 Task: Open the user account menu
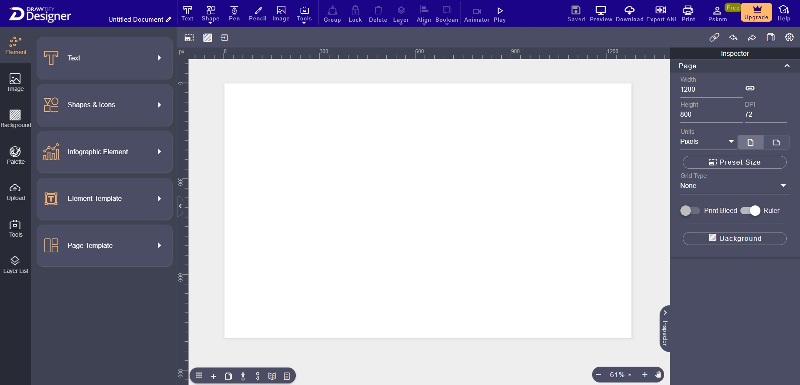pyautogui.click(x=717, y=14)
